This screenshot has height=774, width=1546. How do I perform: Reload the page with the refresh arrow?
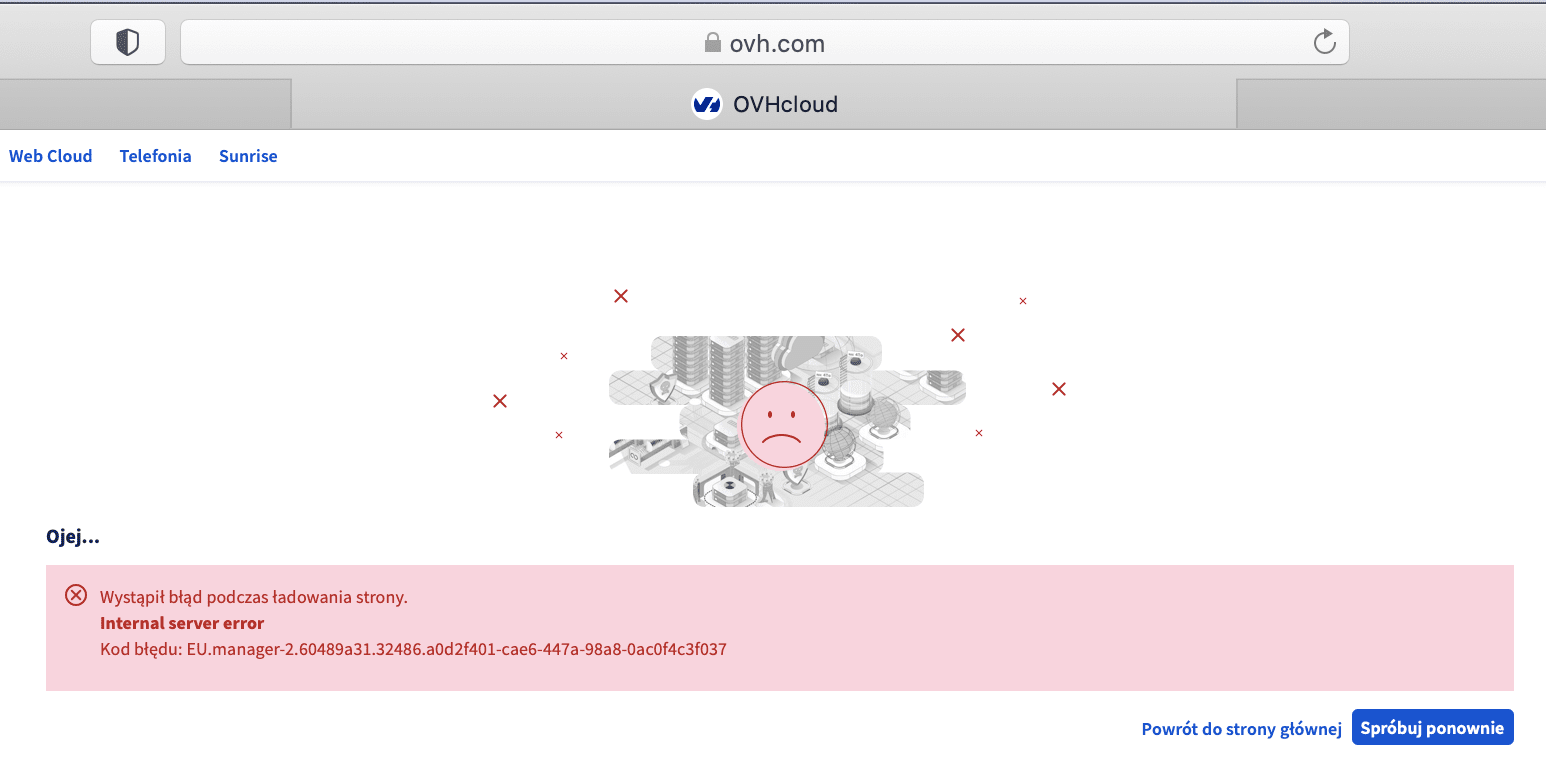(x=1324, y=42)
